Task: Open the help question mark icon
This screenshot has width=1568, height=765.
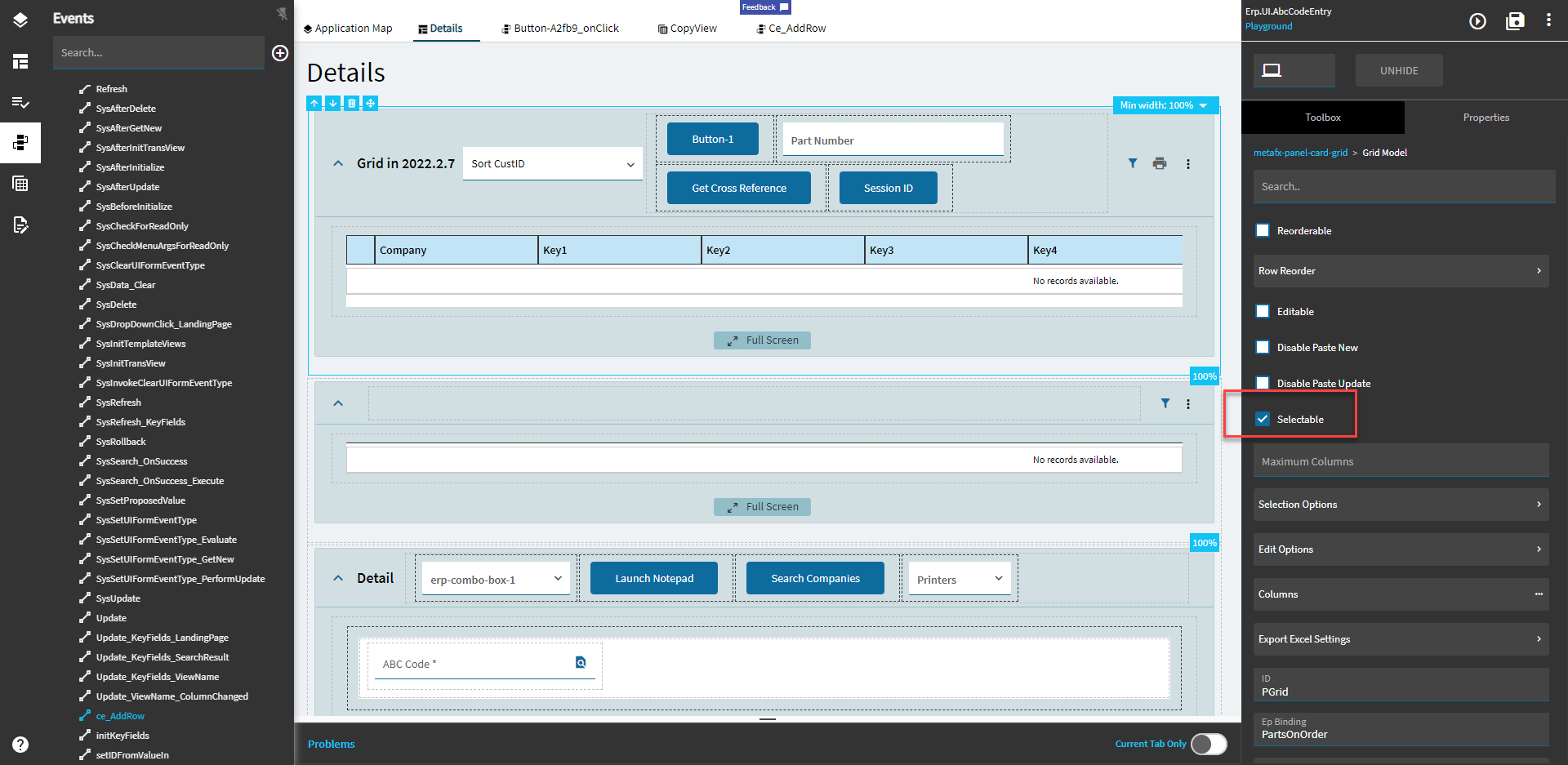Action: pyautogui.click(x=20, y=745)
